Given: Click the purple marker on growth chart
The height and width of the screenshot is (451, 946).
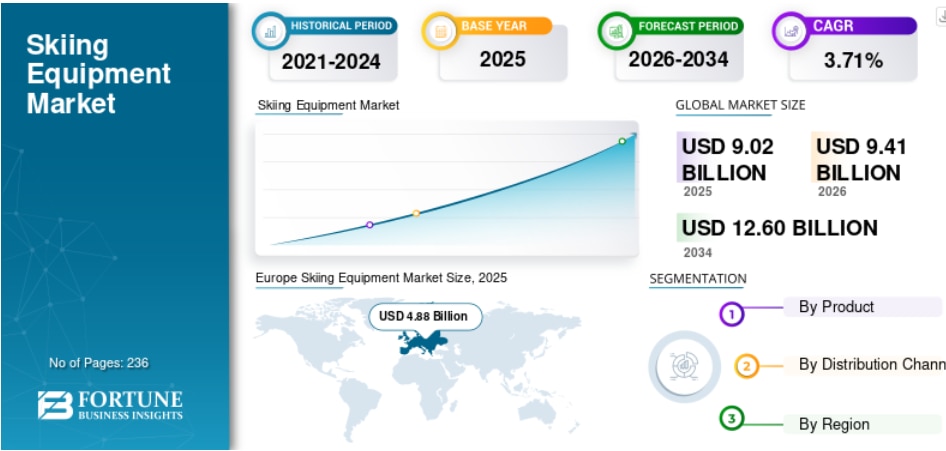Looking at the screenshot, I should click(370, 225).
